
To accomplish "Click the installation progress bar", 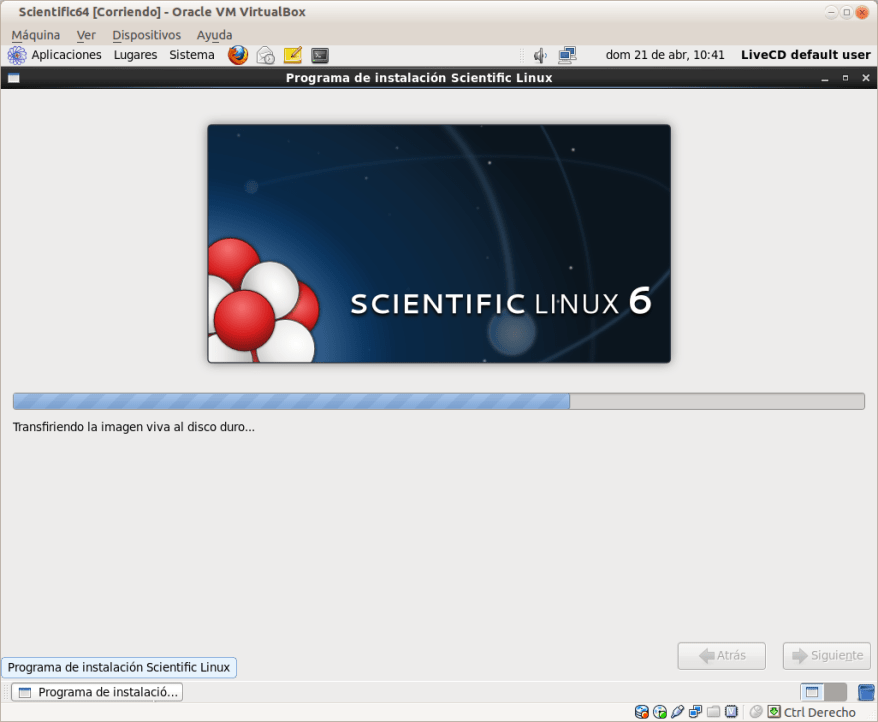I will (x=438, y=401).
